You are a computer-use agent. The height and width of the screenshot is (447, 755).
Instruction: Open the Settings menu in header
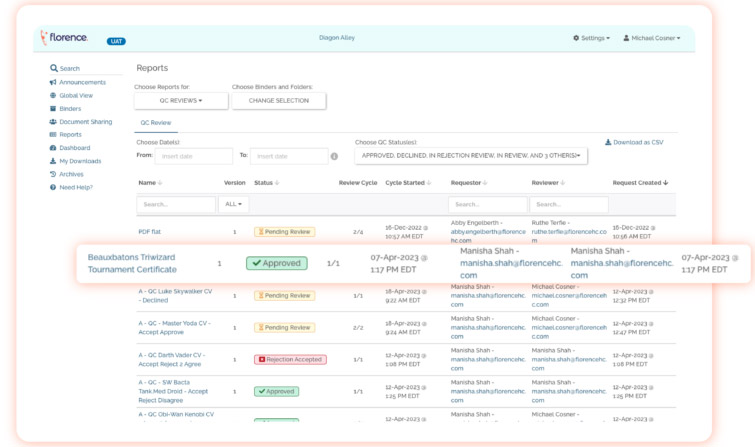point(591,38)
